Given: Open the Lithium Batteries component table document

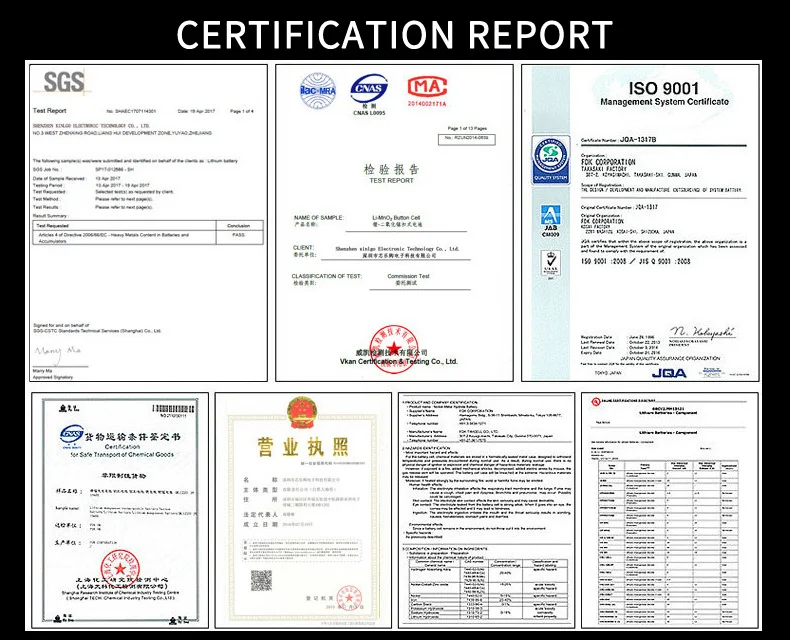Looking at the screenshot, I should (670, 510).
